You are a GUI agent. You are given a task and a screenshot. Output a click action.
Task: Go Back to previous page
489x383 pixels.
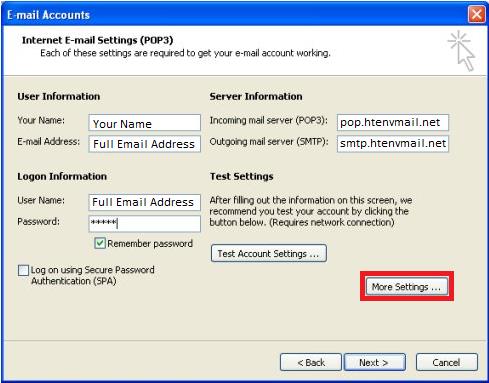311,362
